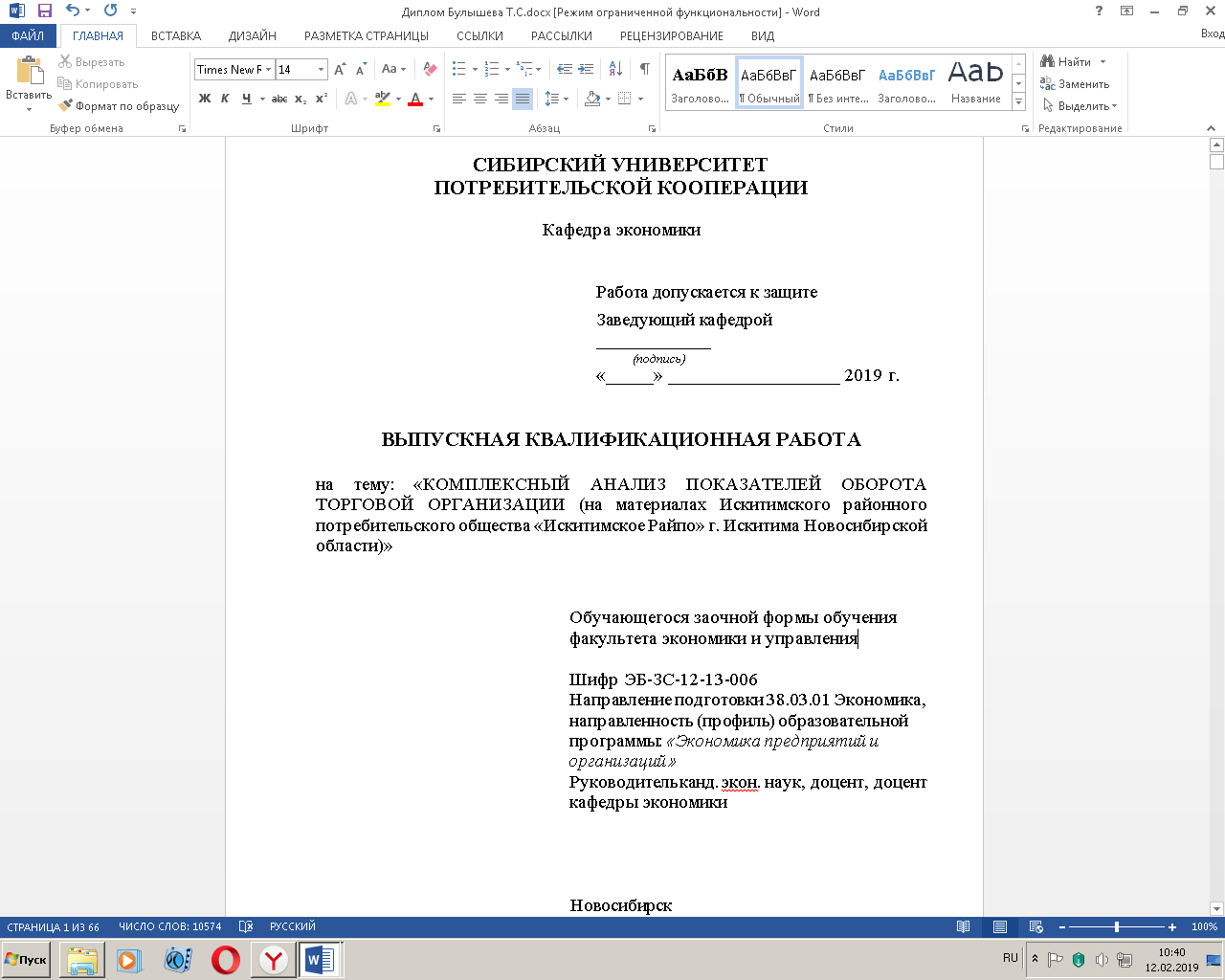
Task: Open the underline style dropdown arrow
Action: [261, 99]
